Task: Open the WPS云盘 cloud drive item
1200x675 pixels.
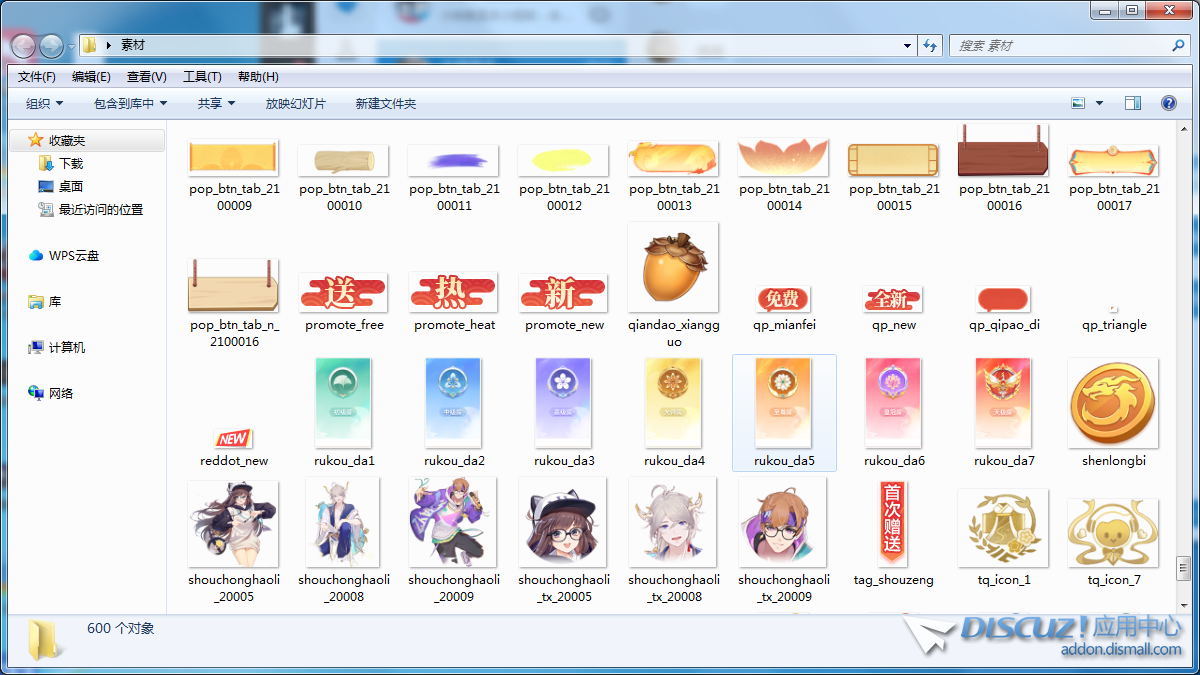Action: point(73,256)
